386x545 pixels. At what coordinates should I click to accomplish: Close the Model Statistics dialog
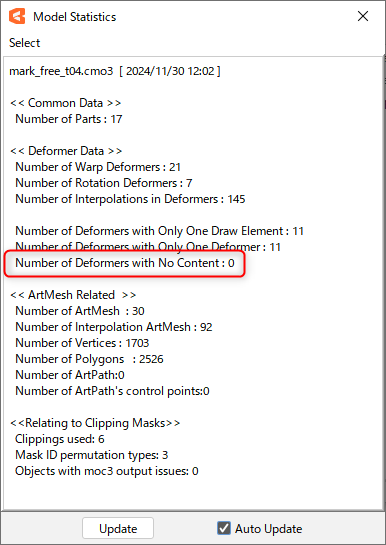(x=363, y=16)
